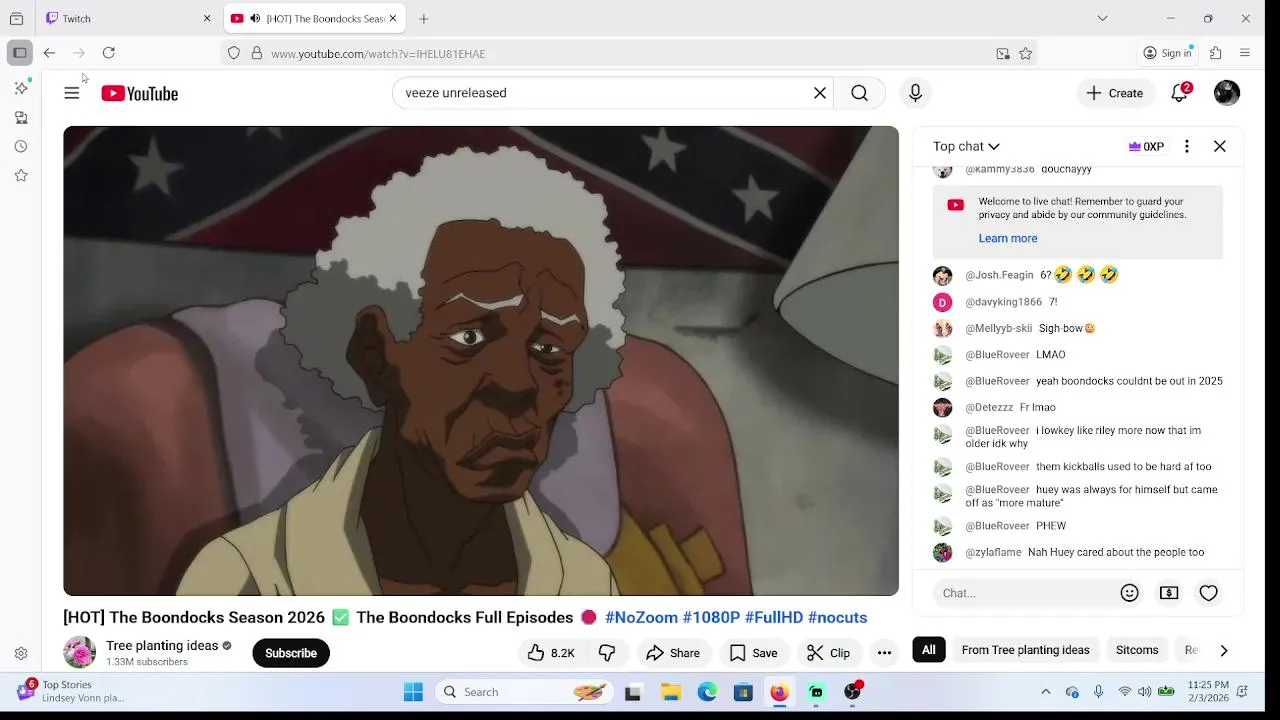Viewport: 1280px width, 720px height.
Task: Open YouTube notifications bell
Action: (1180, 93)
